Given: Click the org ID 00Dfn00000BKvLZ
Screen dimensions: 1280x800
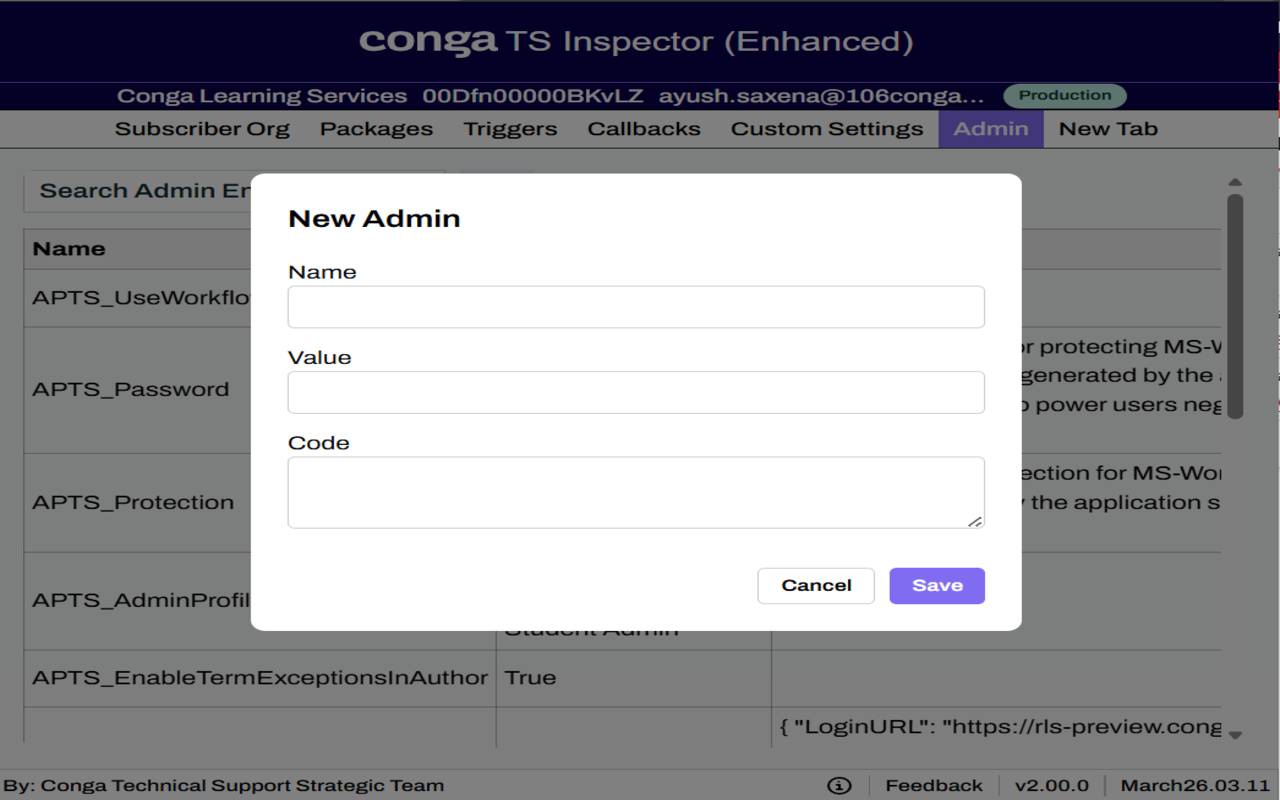Looking at the screenshot, I should click(532, 96).
